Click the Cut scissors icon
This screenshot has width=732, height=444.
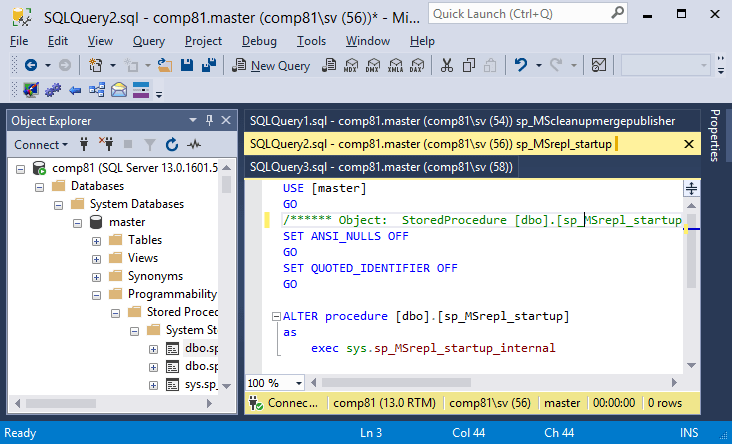tap(446, 66)
